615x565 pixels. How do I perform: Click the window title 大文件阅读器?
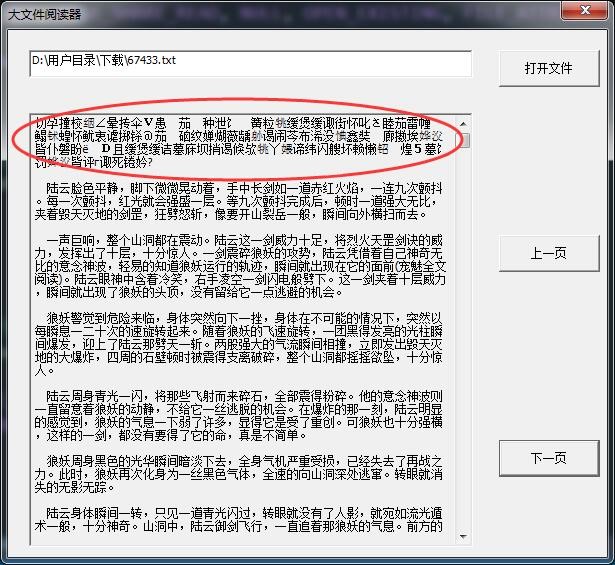point(45,15)
